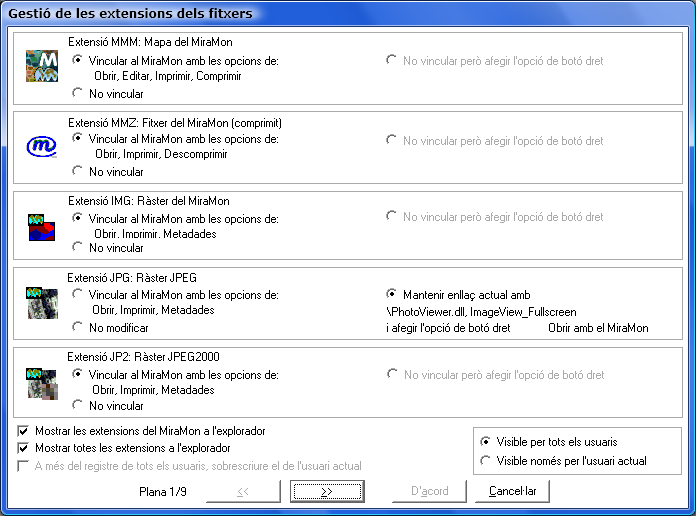Choose 'No vincular però afegir' for MMZ
This screenshot has width=696, height=516.
391,140
